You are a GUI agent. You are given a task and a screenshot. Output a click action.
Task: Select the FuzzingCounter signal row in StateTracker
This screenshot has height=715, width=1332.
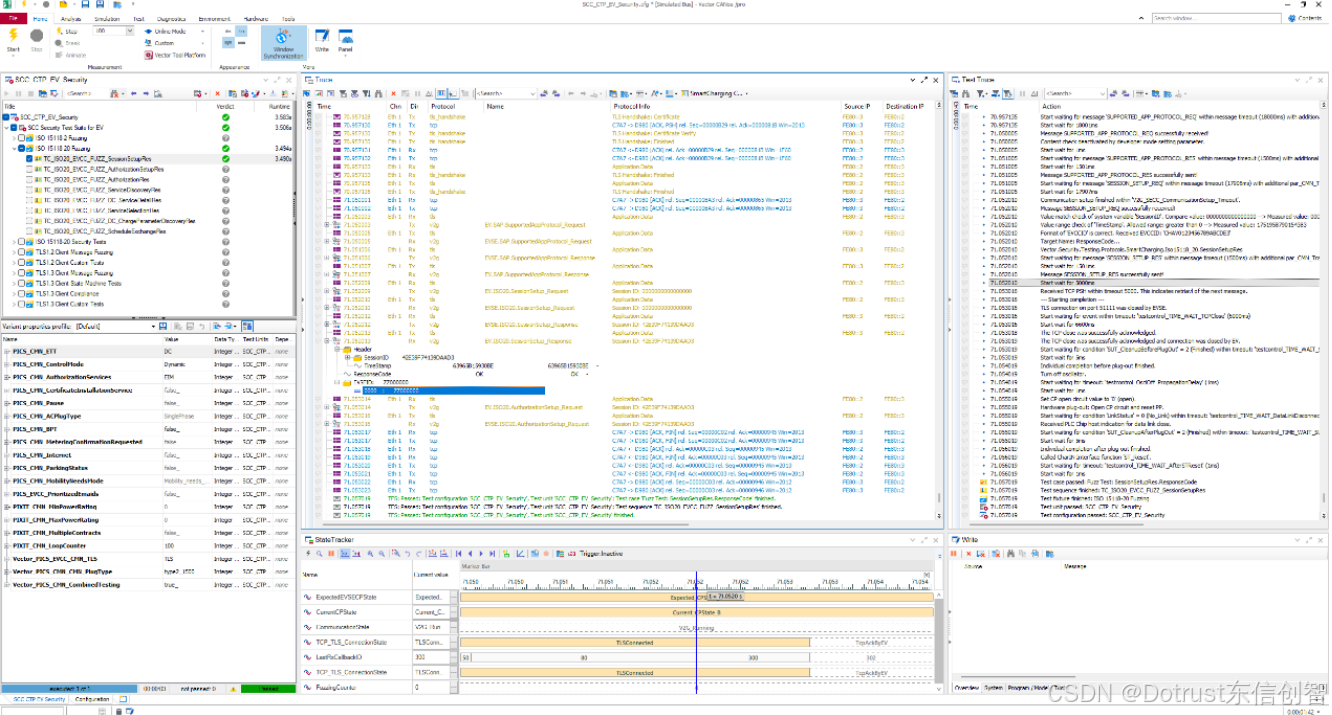point(378,688)
